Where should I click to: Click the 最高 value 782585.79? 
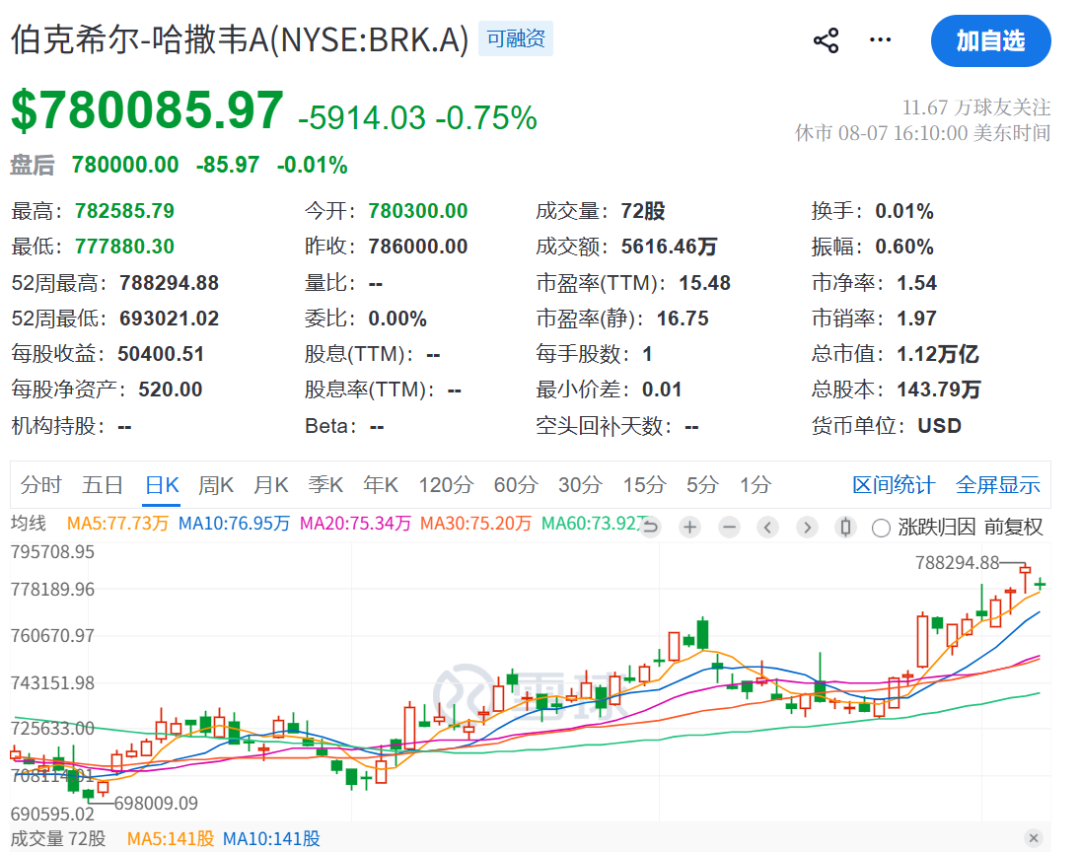pos(125,211)
